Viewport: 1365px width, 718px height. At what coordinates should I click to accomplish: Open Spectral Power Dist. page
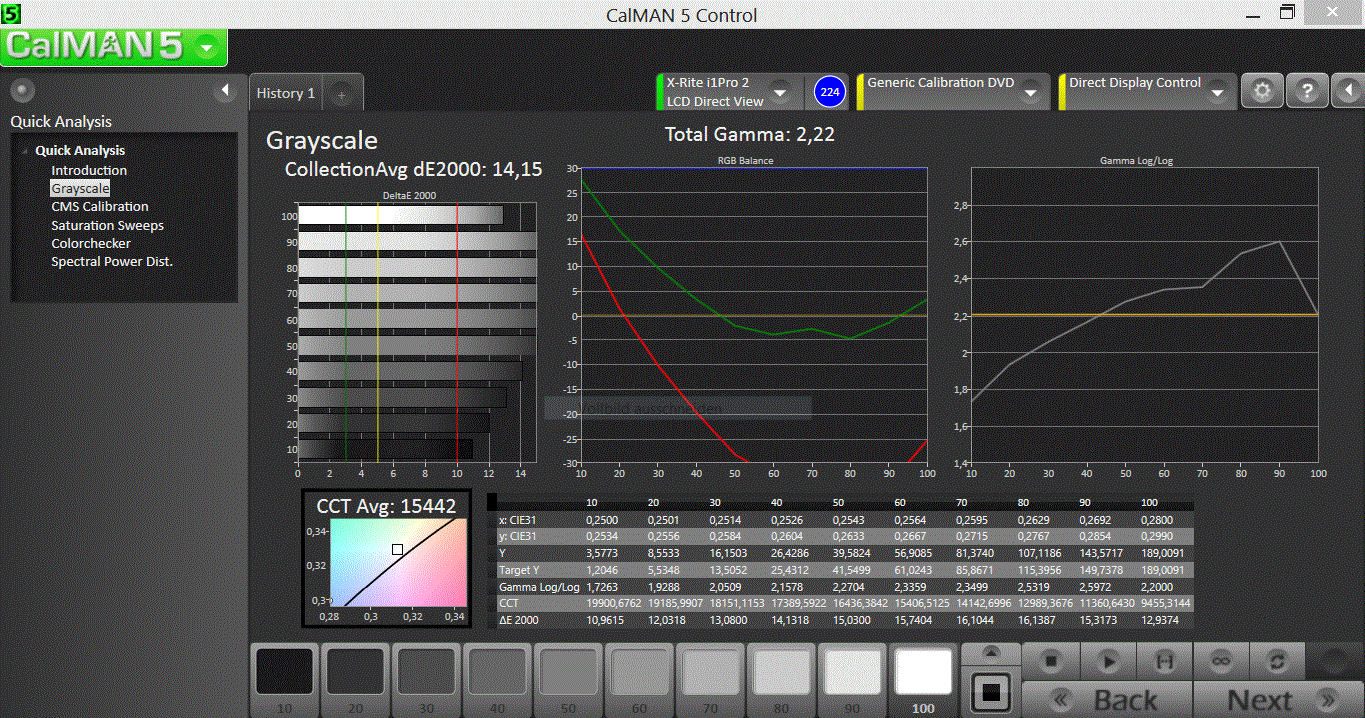(112, 261)
